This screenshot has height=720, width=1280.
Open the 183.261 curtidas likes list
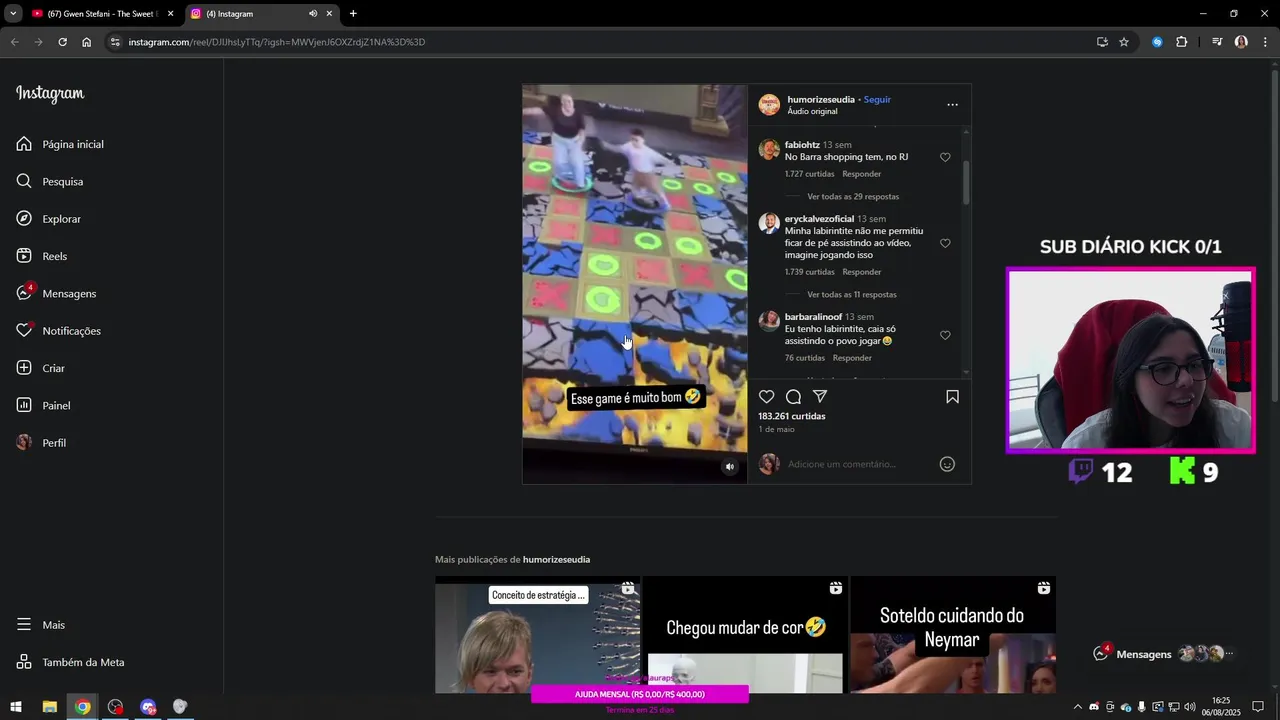point(792,416)
